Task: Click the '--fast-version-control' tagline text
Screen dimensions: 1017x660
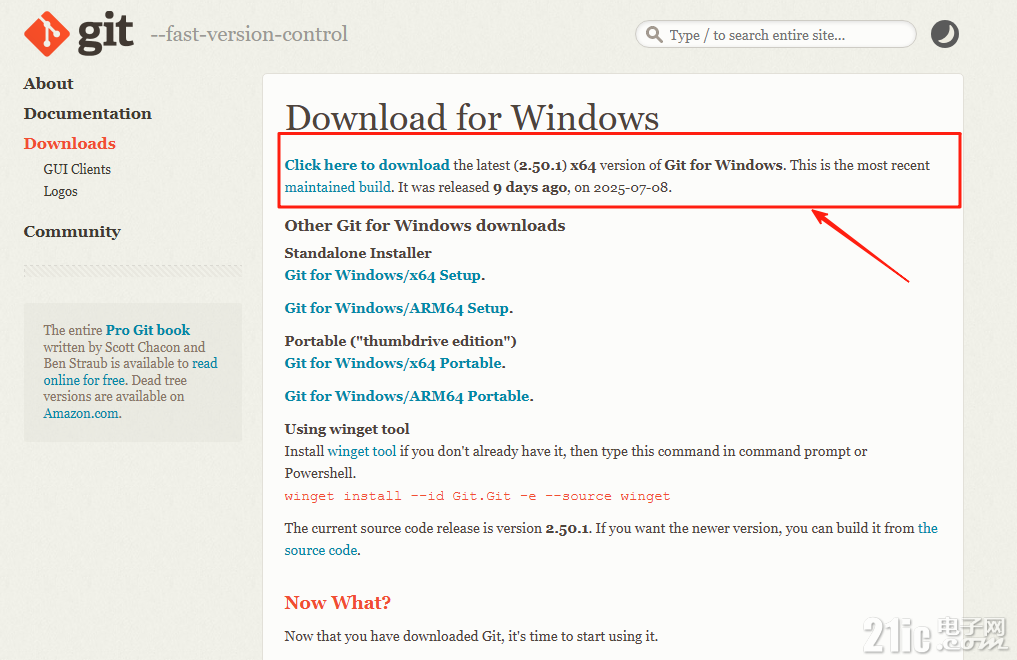Action: [x=249, y=34]
